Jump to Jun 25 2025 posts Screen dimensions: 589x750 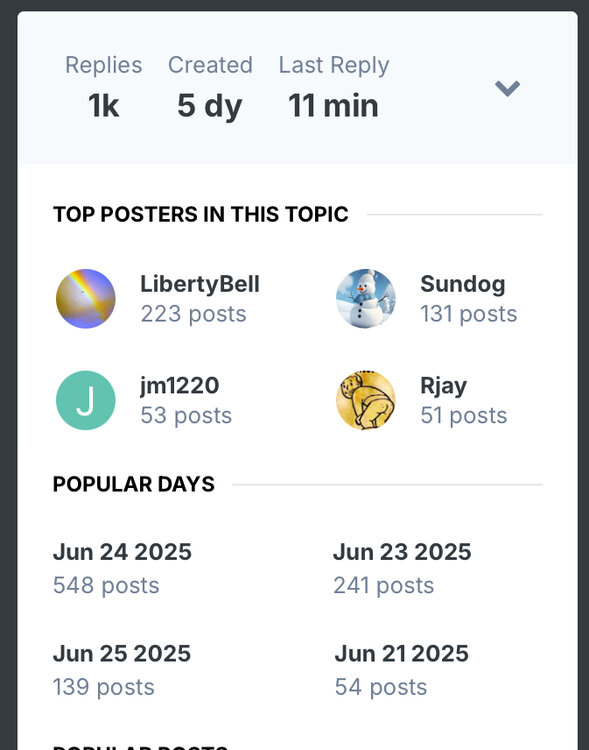pos(122,653)
